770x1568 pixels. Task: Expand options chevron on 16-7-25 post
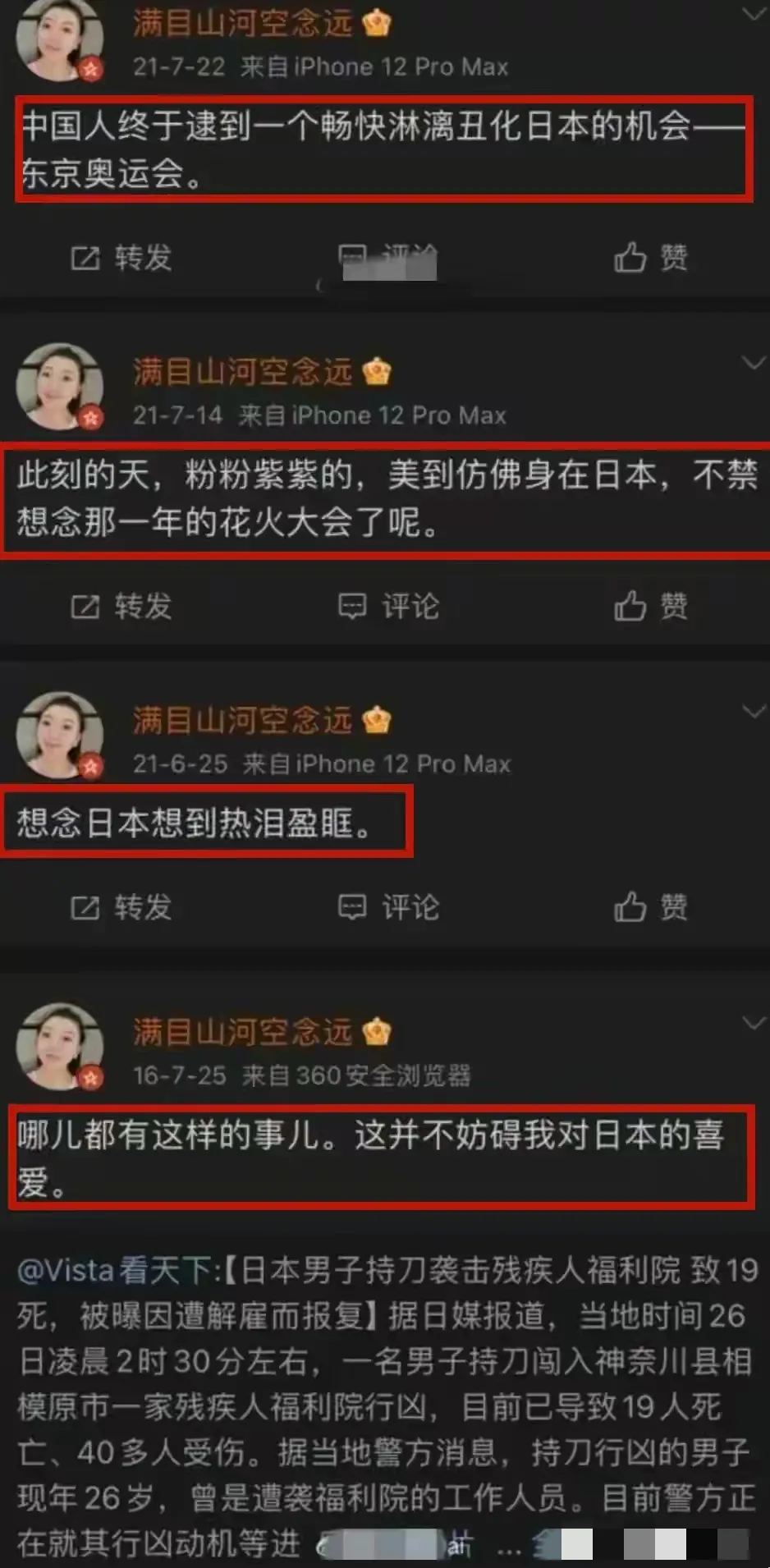pos(753,1022)
